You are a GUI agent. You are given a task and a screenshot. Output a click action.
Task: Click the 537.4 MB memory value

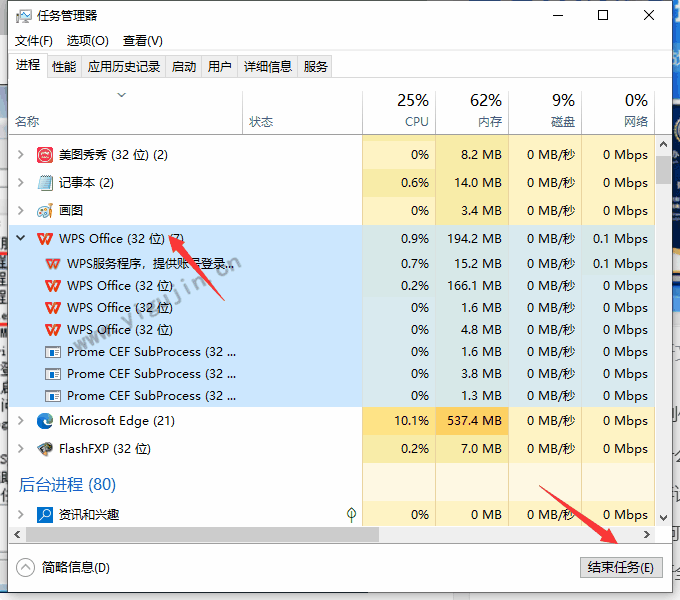point(474,421)
